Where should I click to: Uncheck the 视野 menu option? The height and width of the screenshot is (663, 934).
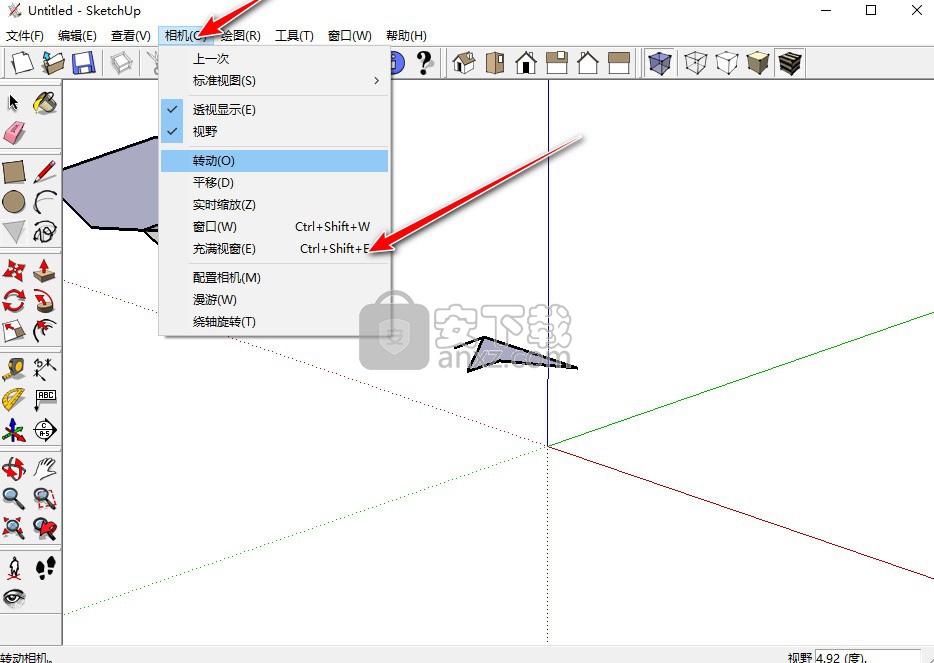(x=275, y=132)
